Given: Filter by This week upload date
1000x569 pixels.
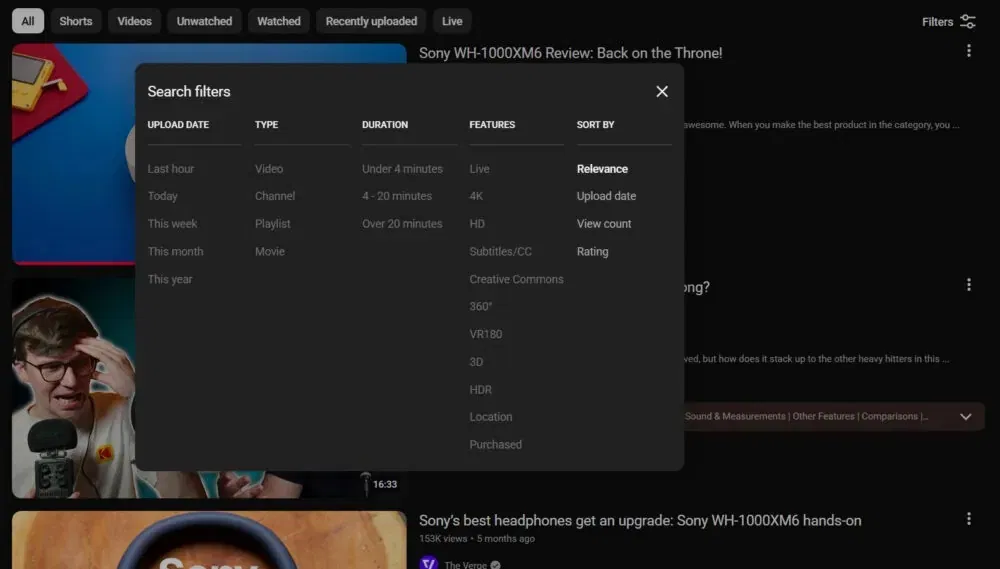Looking at the screenshot, I should [x=172, y=224].
